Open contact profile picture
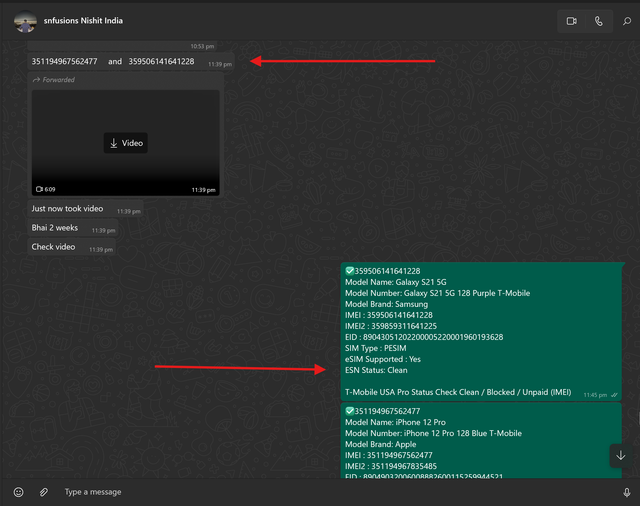The width and height of the screenshot is (640, 506). pos(25,21)
